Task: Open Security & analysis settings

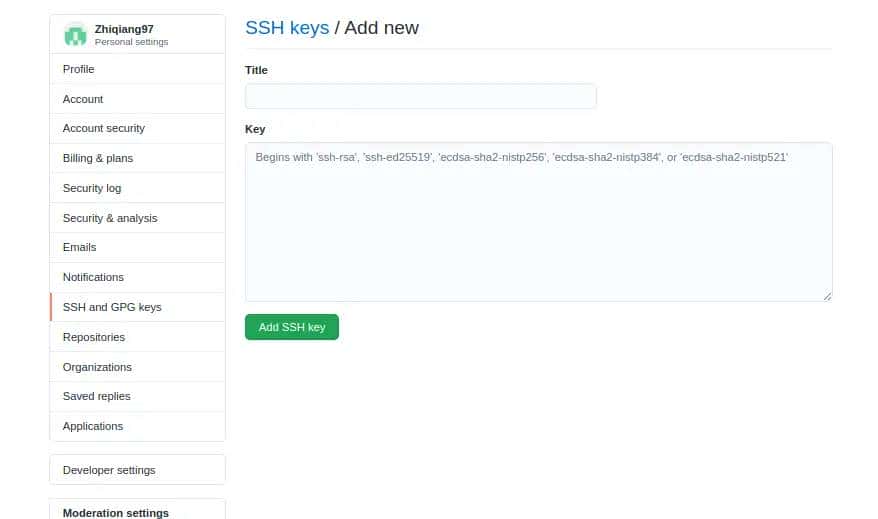Action: coord(110,218)
